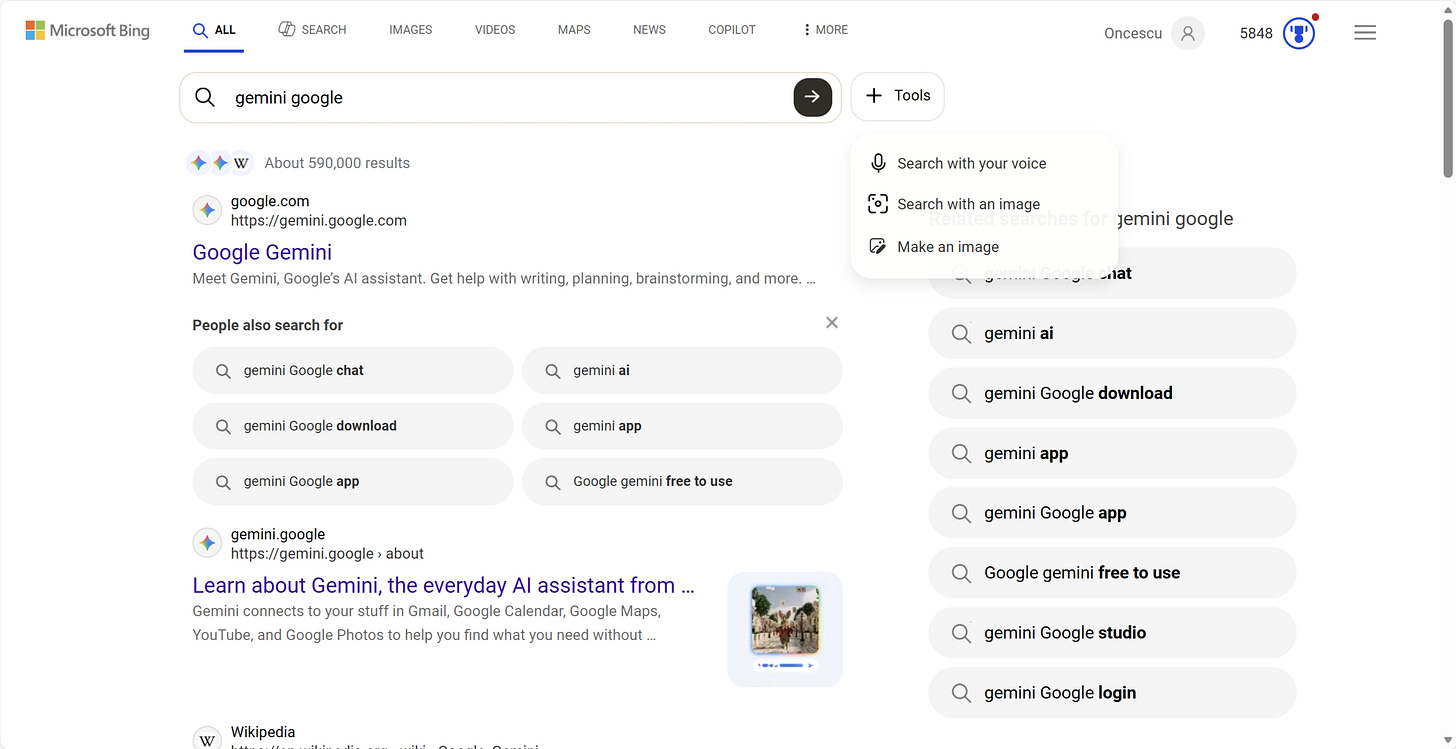Switch to the COPILOT tab

(x=732, y=30)
